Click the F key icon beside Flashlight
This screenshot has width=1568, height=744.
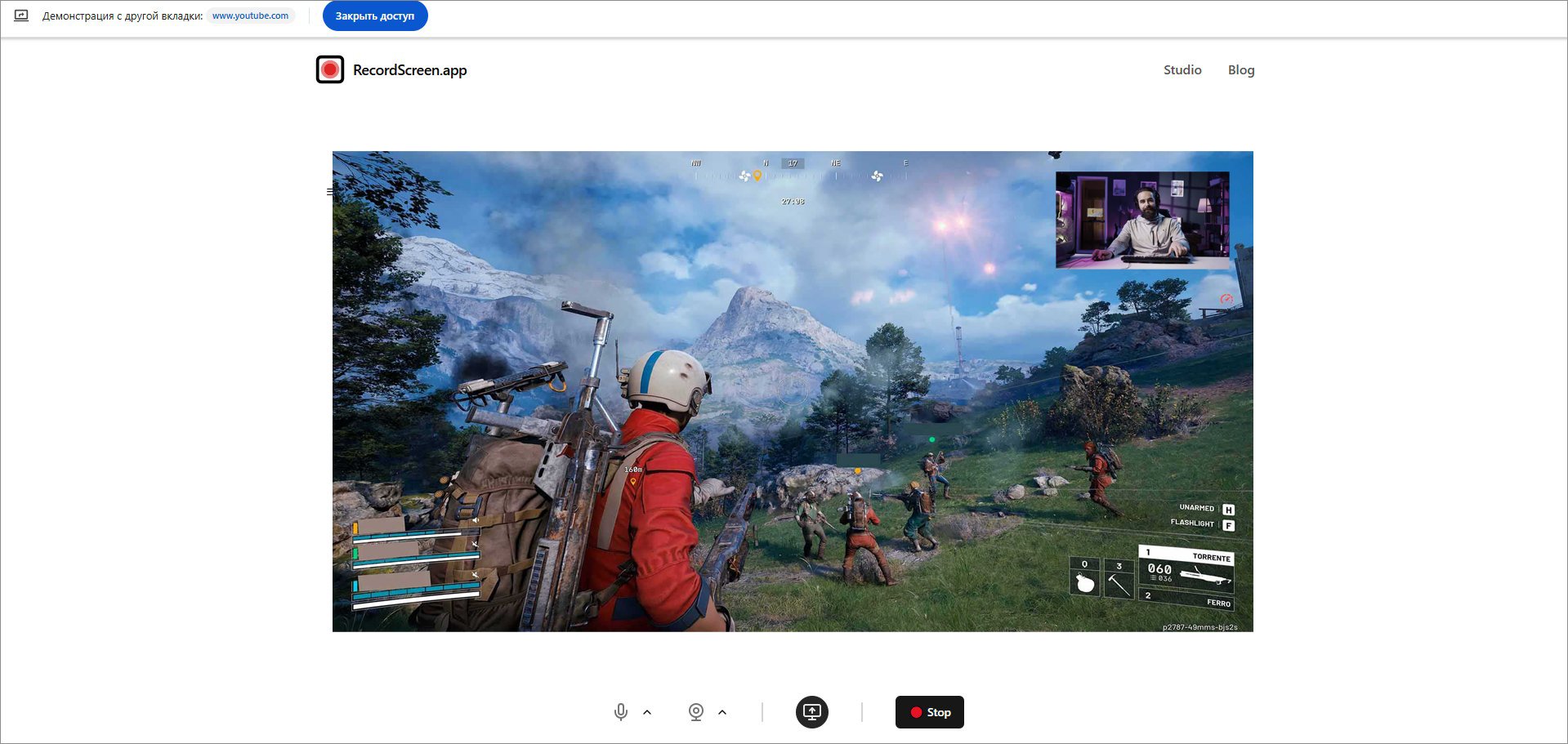click(x=1228, y=525)
